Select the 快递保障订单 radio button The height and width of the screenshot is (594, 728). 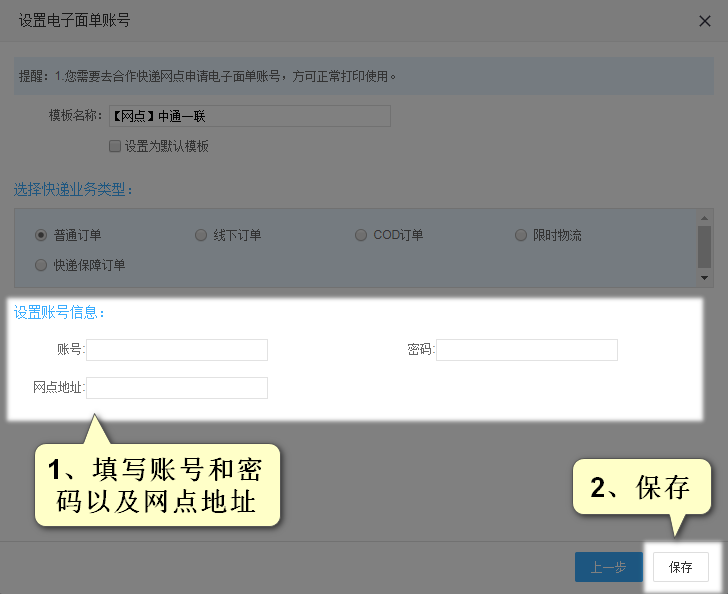[41, 265]
